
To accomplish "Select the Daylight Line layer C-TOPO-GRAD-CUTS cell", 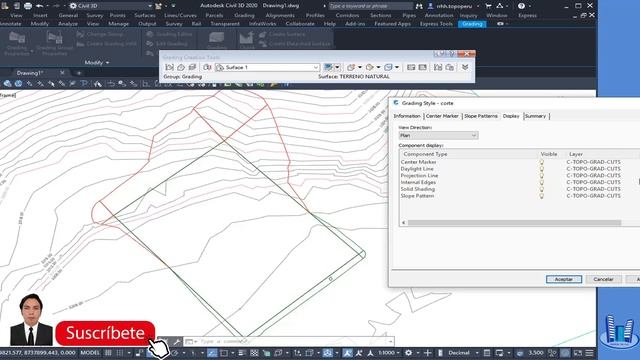I will point(593,169).
